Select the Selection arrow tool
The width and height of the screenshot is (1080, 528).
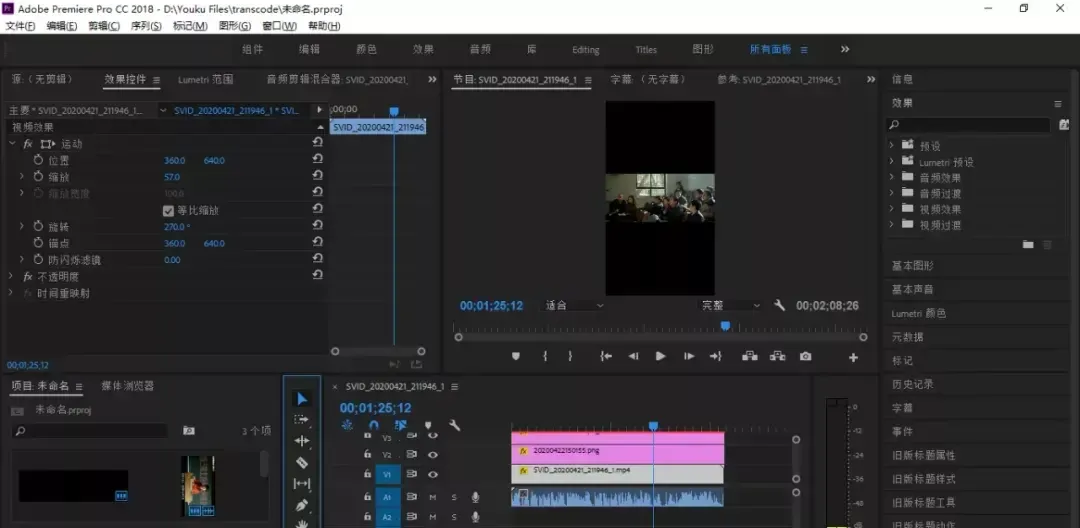pos(302,399)
